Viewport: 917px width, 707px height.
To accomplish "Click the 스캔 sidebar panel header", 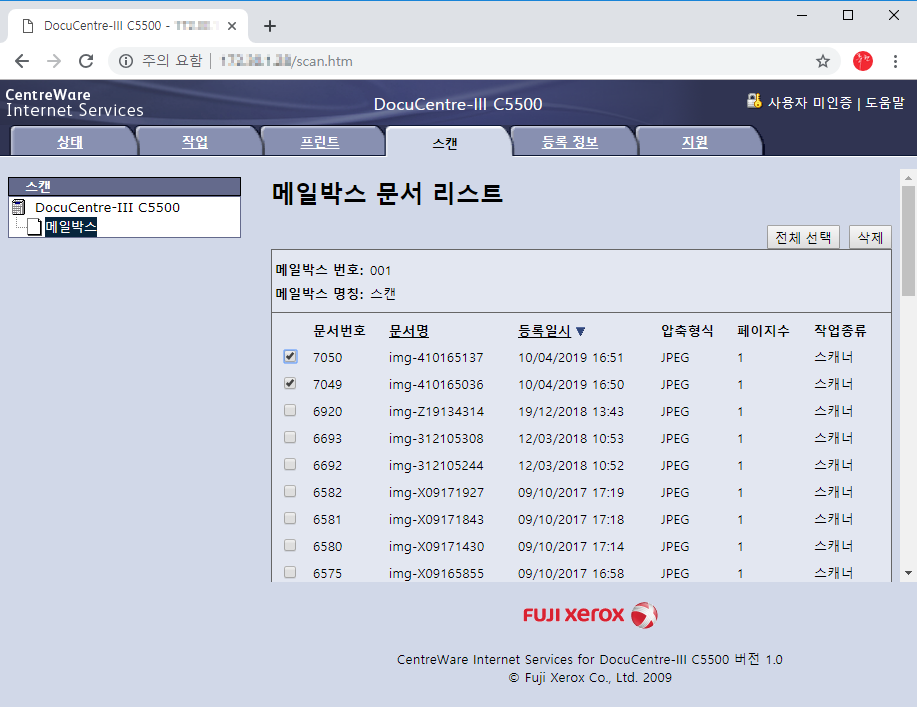I will click(125, 187).
